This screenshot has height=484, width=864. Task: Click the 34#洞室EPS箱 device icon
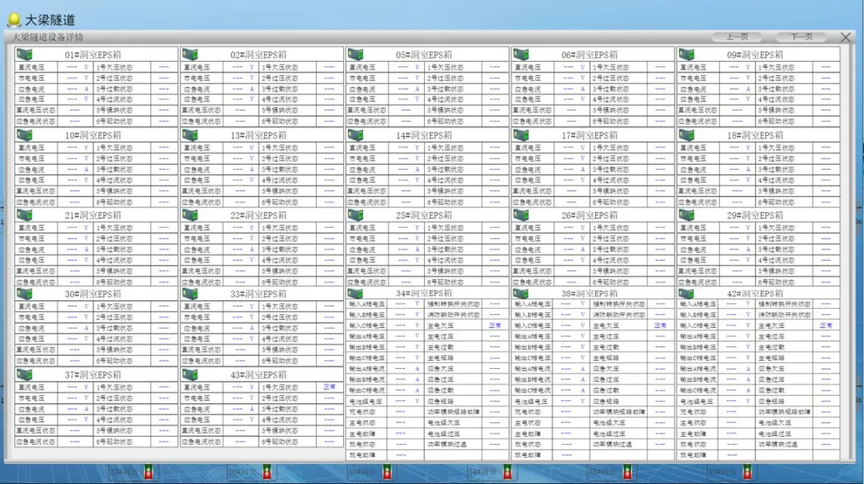[x=355, y=293]
